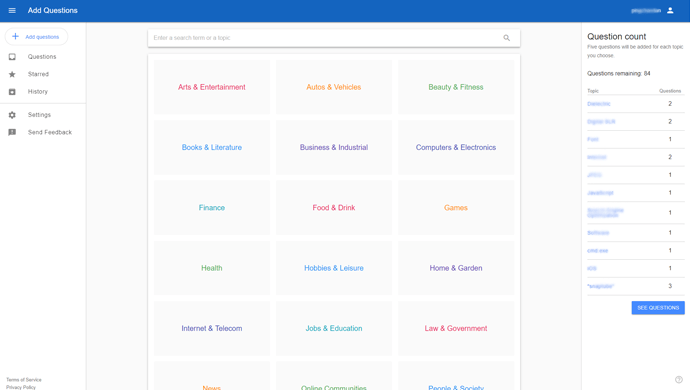Select the Internet & Telecom topic card

(x=212, y=328)
